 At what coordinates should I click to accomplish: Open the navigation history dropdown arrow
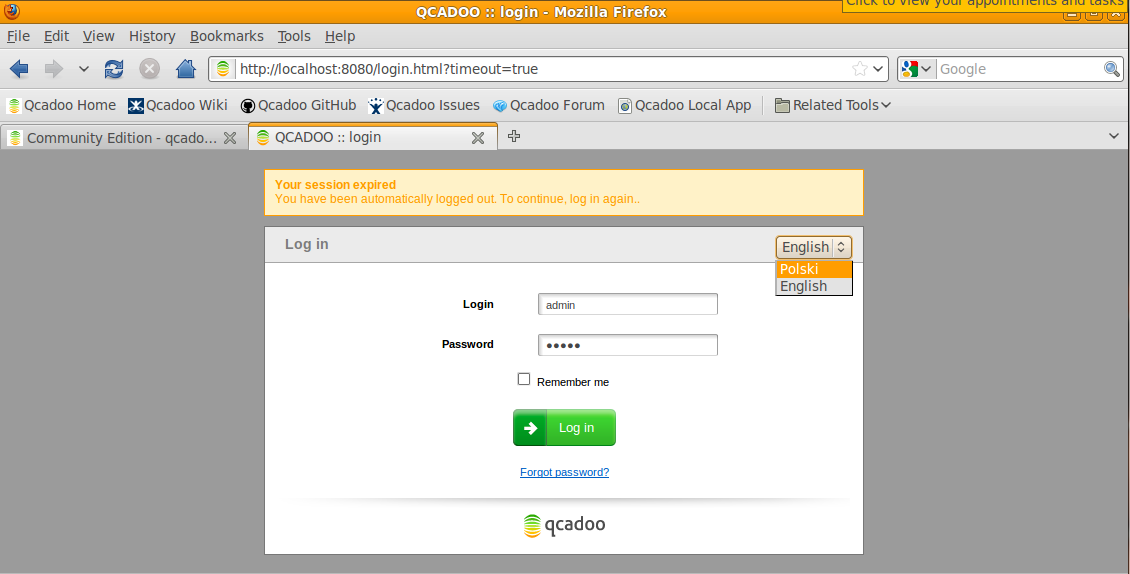[84, 69]
